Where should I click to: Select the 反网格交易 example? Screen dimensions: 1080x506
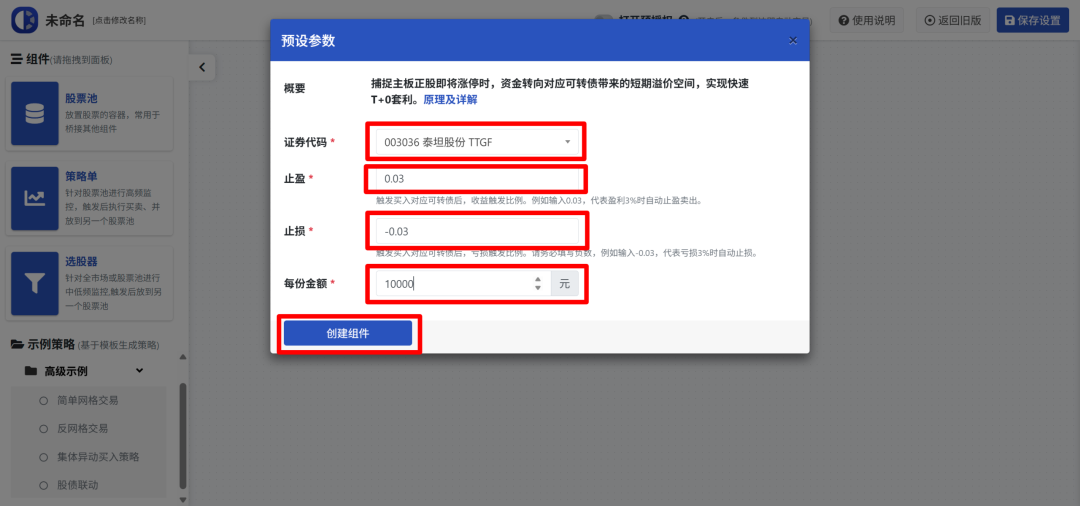[x=83, y=428]
